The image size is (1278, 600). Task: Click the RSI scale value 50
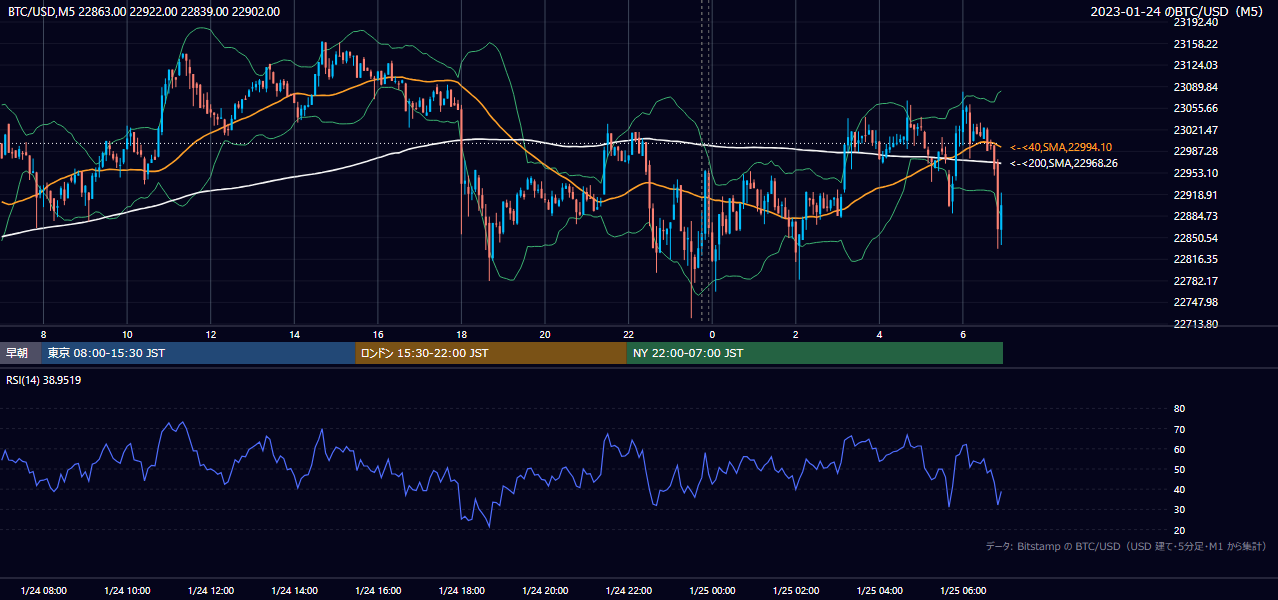pos(1179,469)
